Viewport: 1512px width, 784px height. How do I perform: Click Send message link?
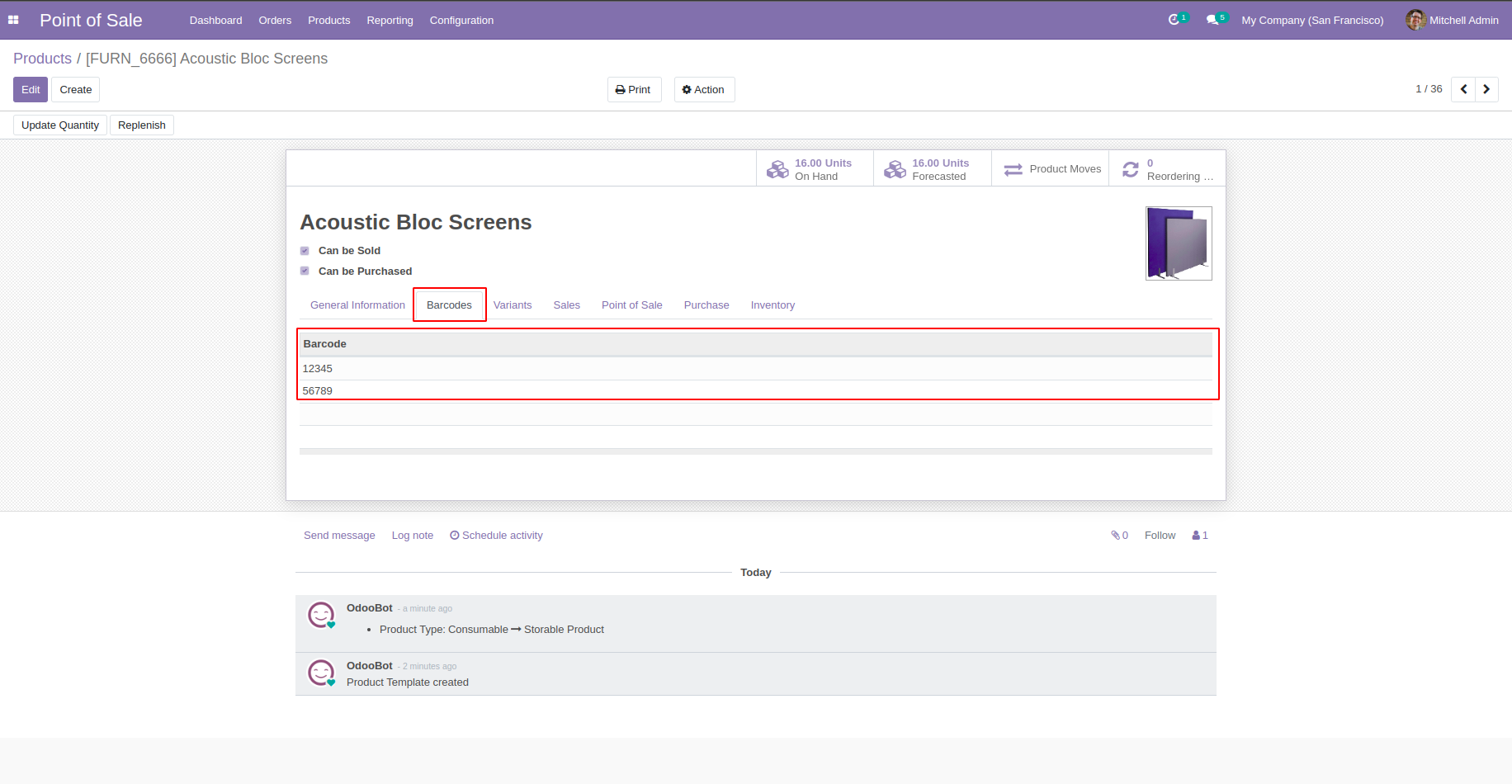(x=339, y=536)
